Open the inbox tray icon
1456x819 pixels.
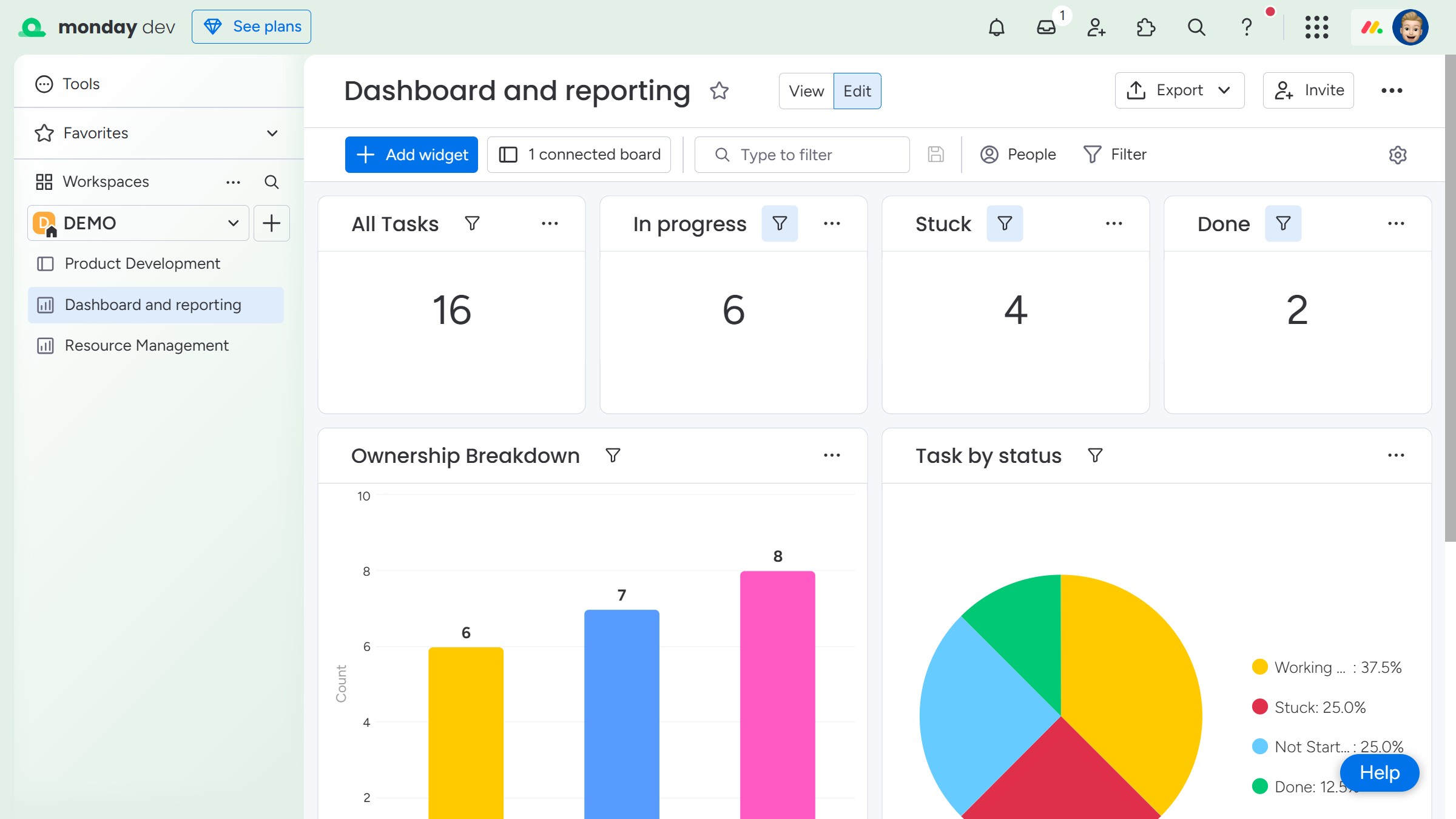click(1046, 27)
